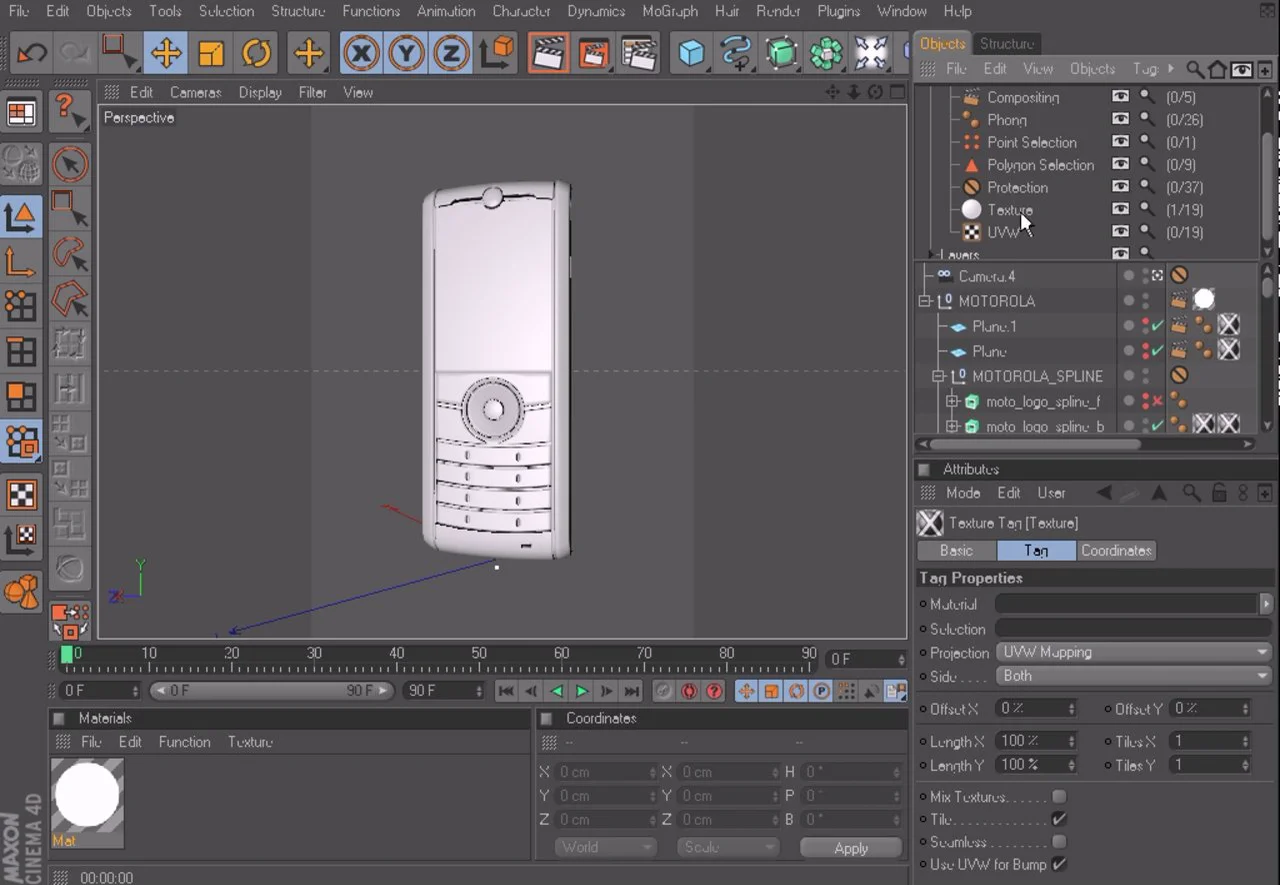Uncheck Use UVW for Bump
The image size is (1280, 885).
(x=1059, y=864)
